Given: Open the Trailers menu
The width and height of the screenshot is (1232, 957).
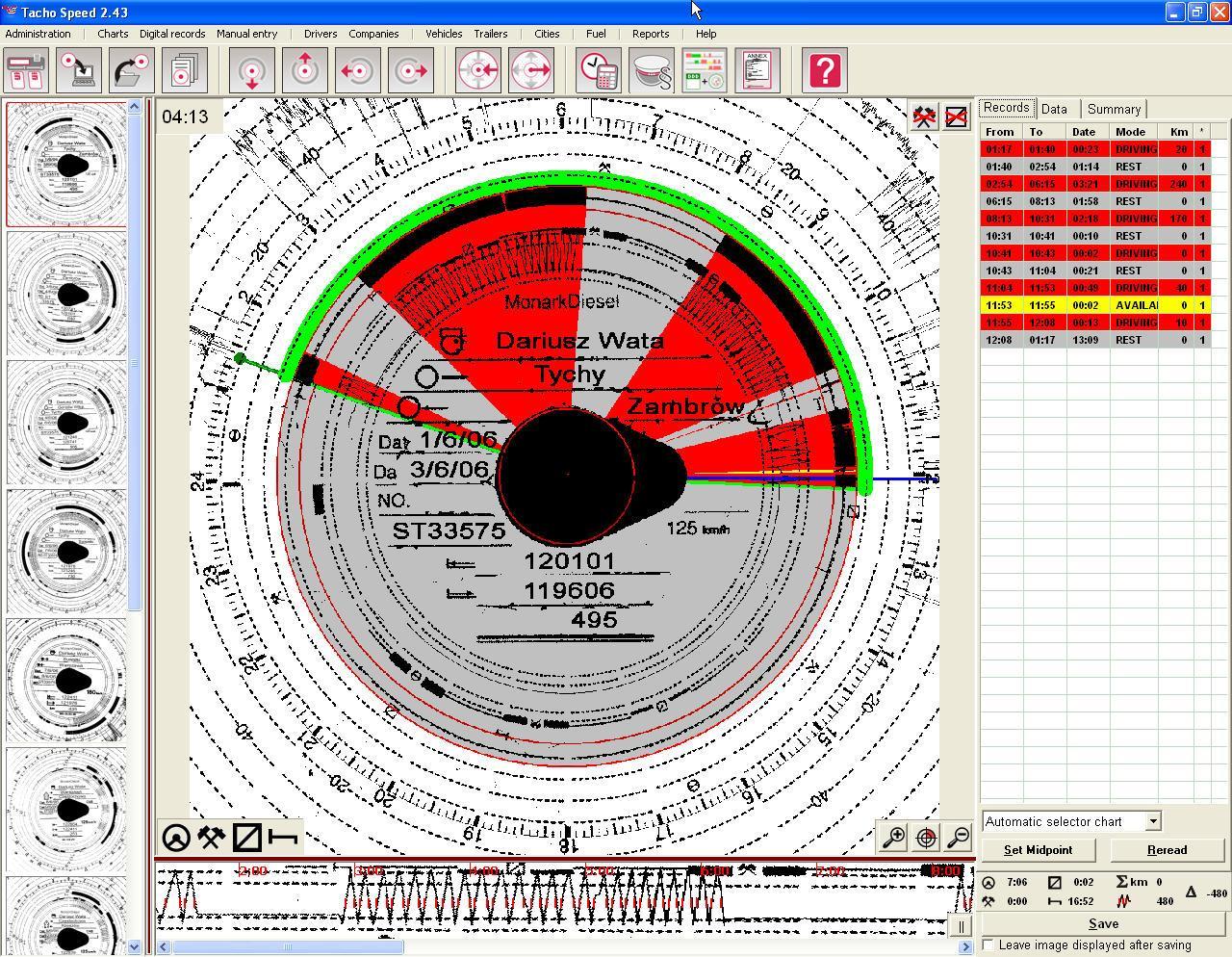Looking at the screenshot, I should coord(490,34).
